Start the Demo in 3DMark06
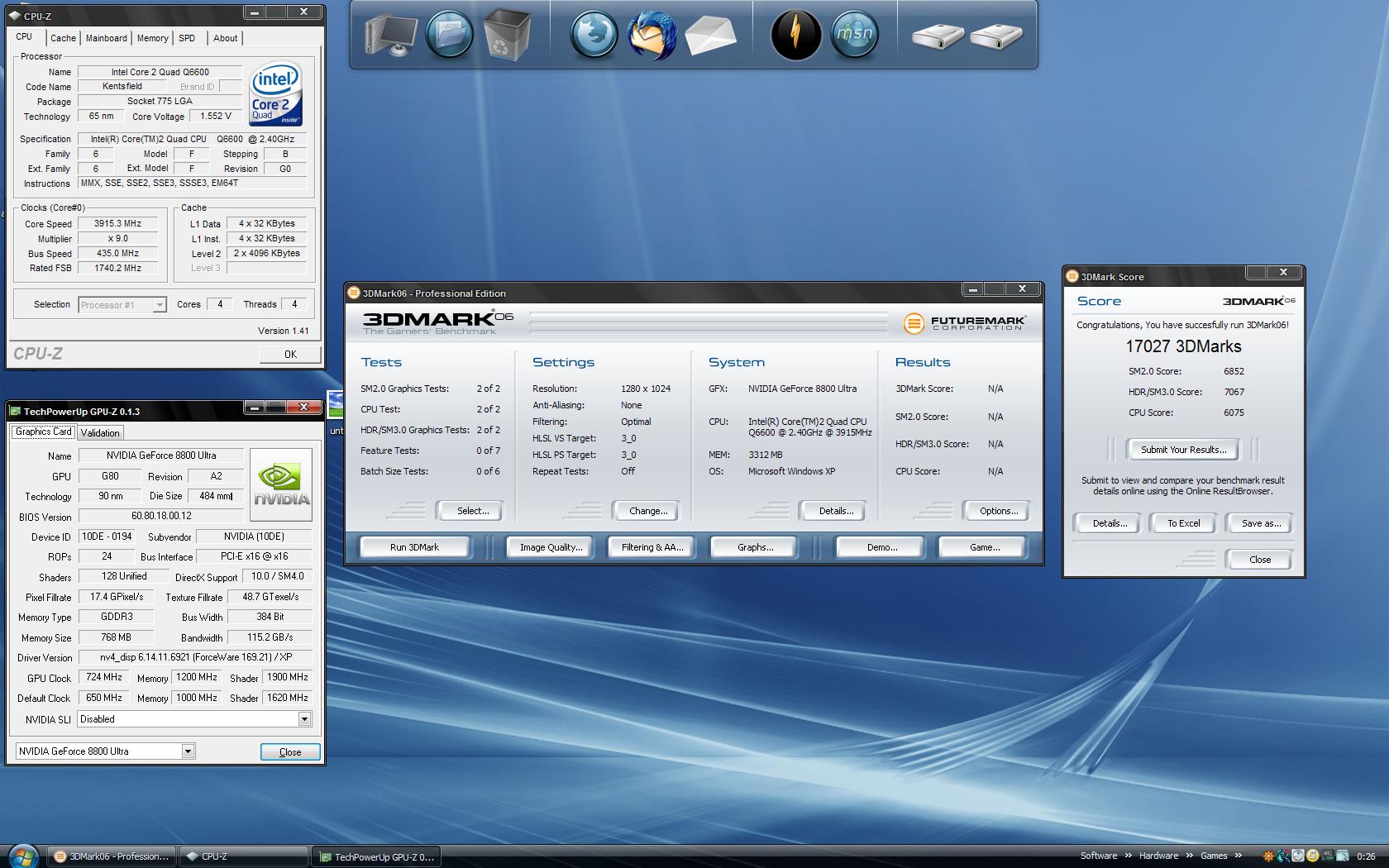Image resolution: width=1389 pixels, height=868 pixels. point(882,547)
